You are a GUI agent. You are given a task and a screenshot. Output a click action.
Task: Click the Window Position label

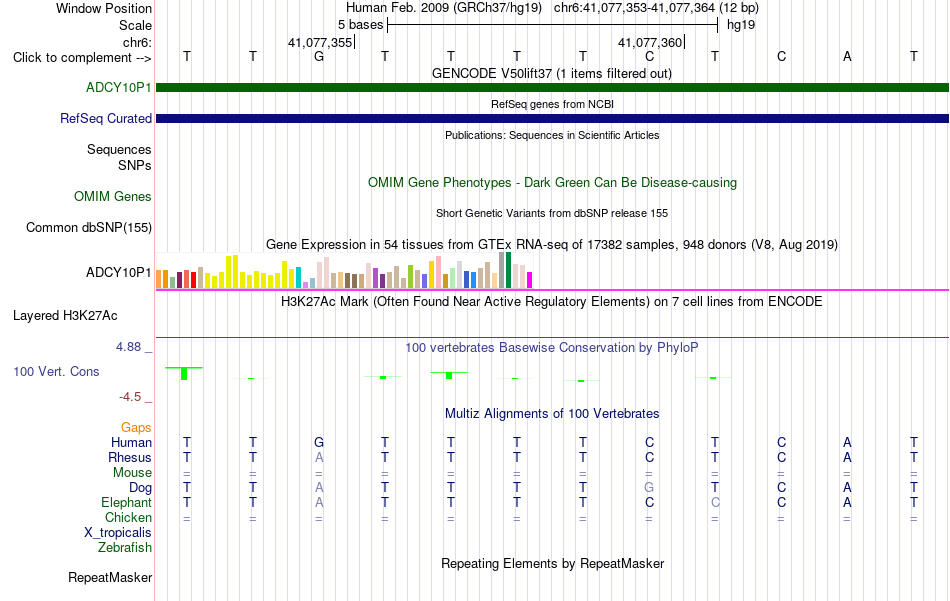coord(104,8)
